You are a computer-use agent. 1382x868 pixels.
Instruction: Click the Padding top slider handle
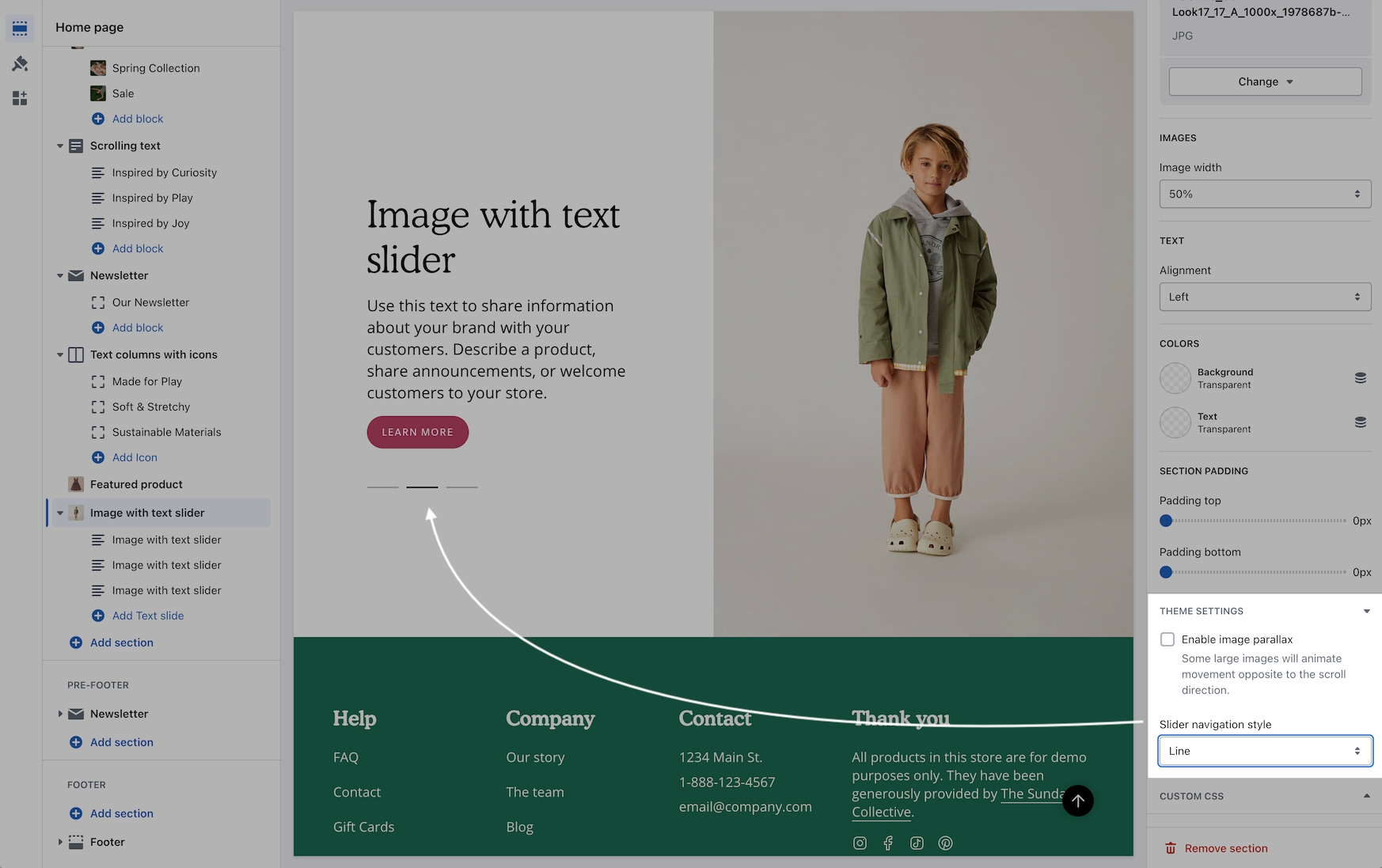pyautogui.click(x=1166, y=521)
